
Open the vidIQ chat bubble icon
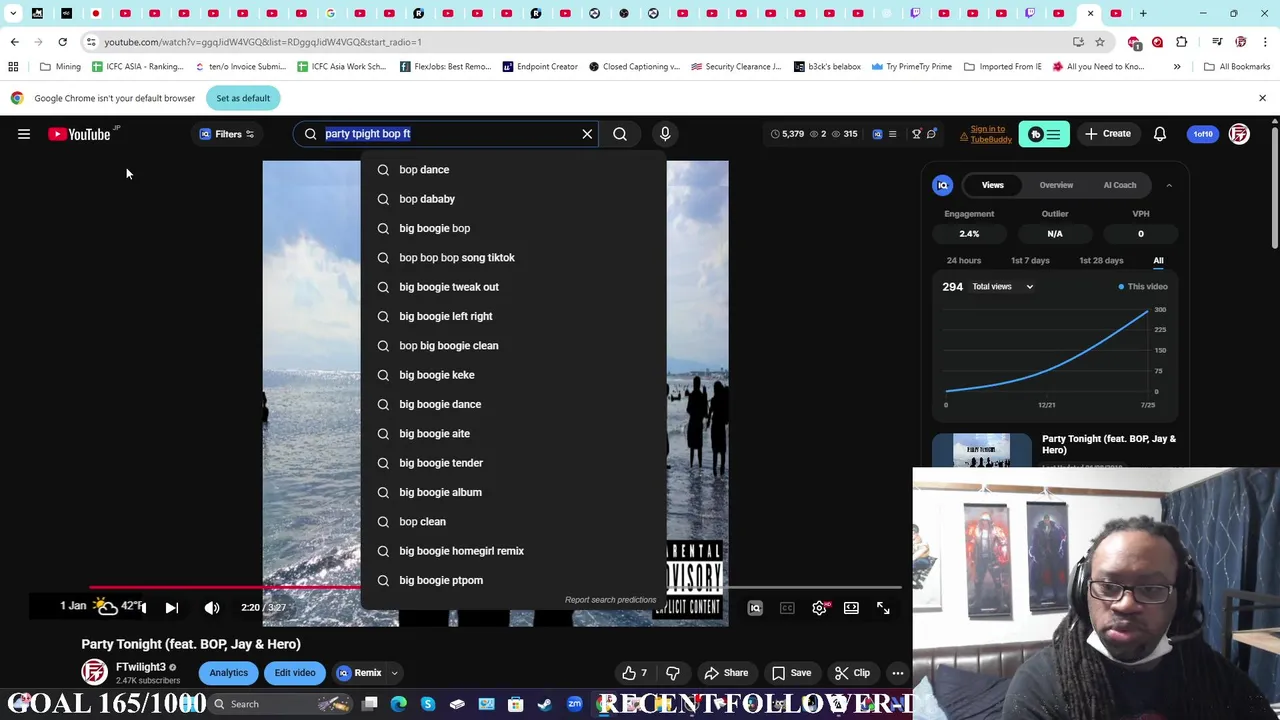(x=931, y=134)
